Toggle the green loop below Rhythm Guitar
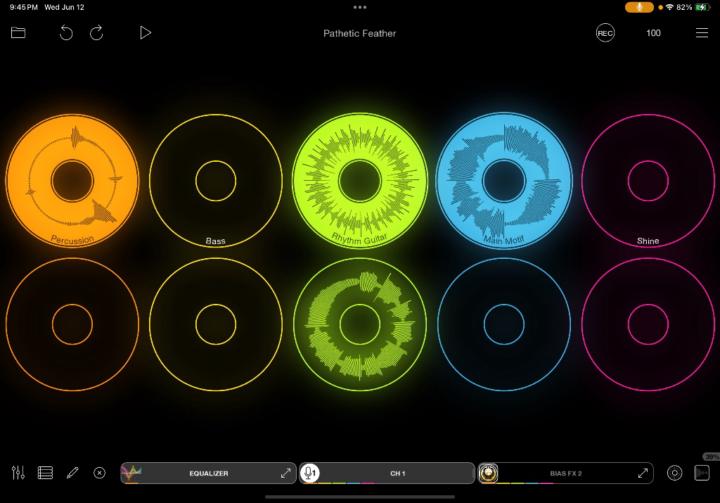This screenshot has width=720, height=503. coord(360,324)
